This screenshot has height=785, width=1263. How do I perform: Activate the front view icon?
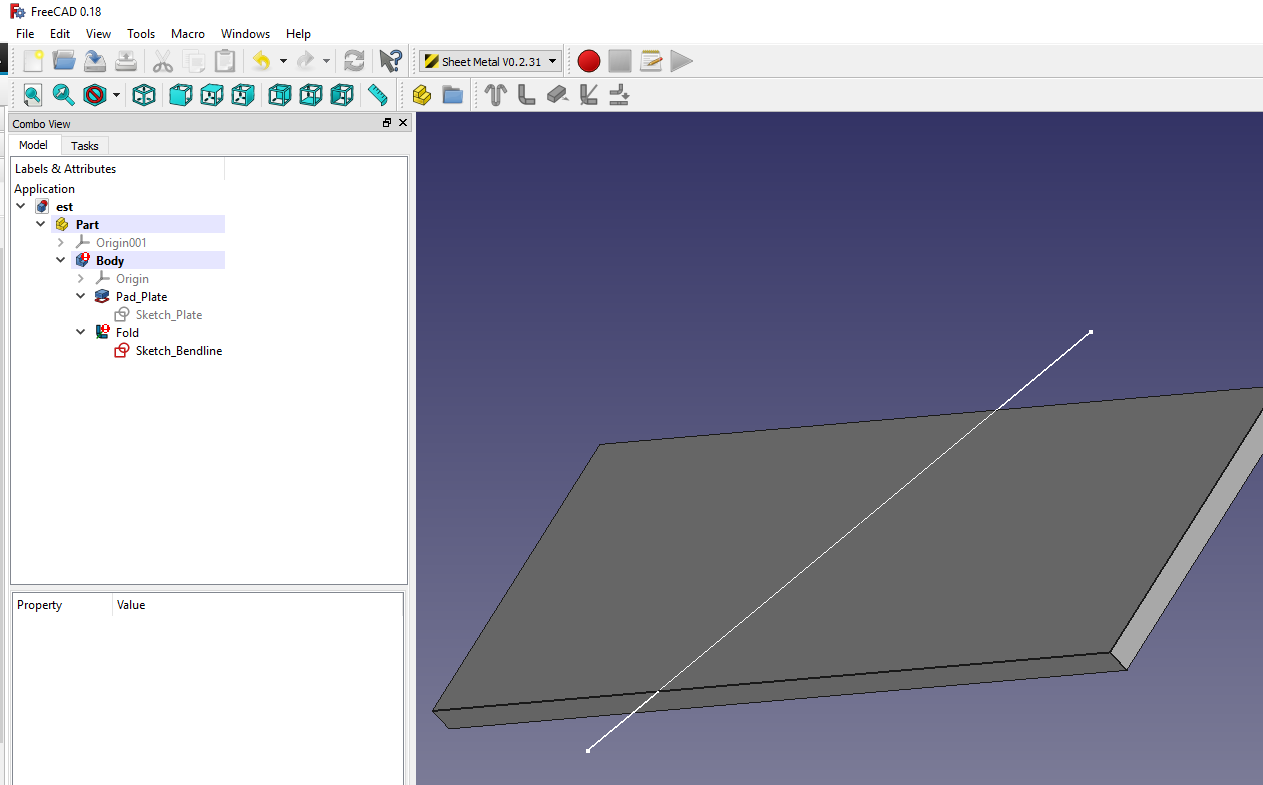click(180, 94)
